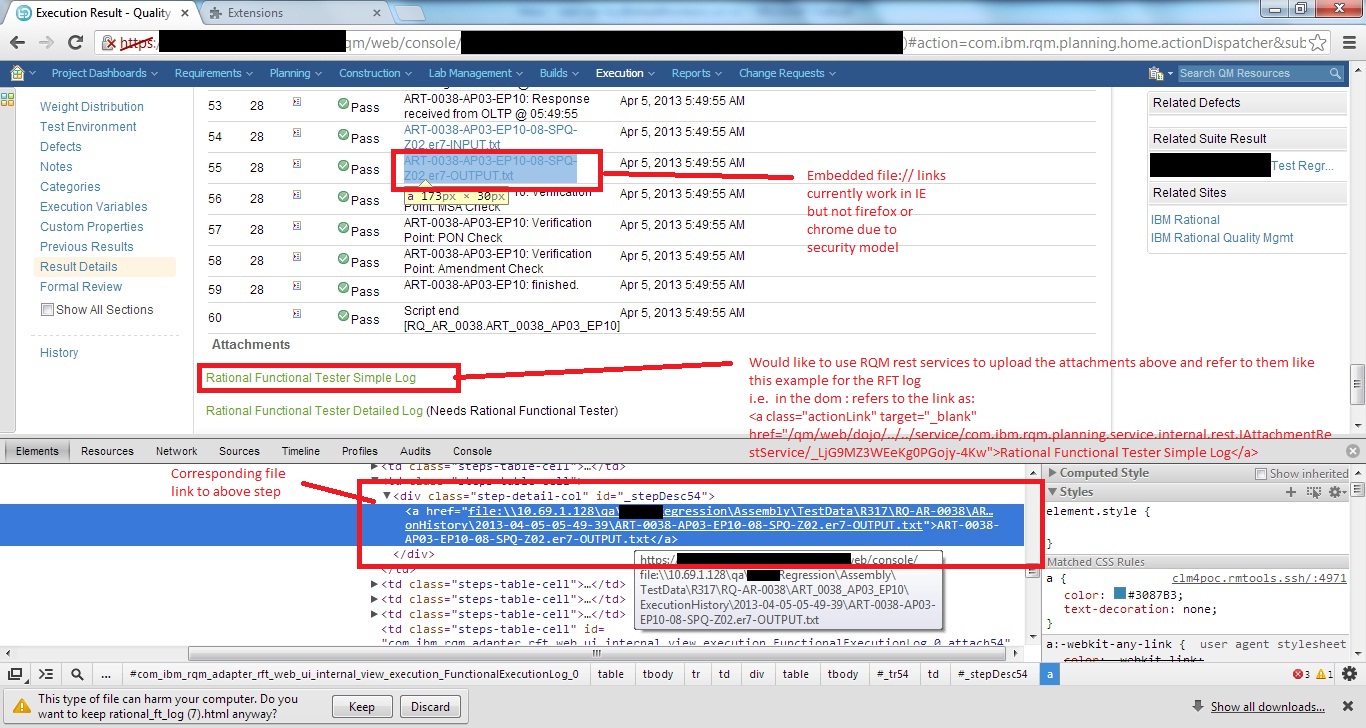Open ART-0038-AP03-EP10-08-SPQ-Z02.er7-INPUT.txt link

click(x=490, y=137)
